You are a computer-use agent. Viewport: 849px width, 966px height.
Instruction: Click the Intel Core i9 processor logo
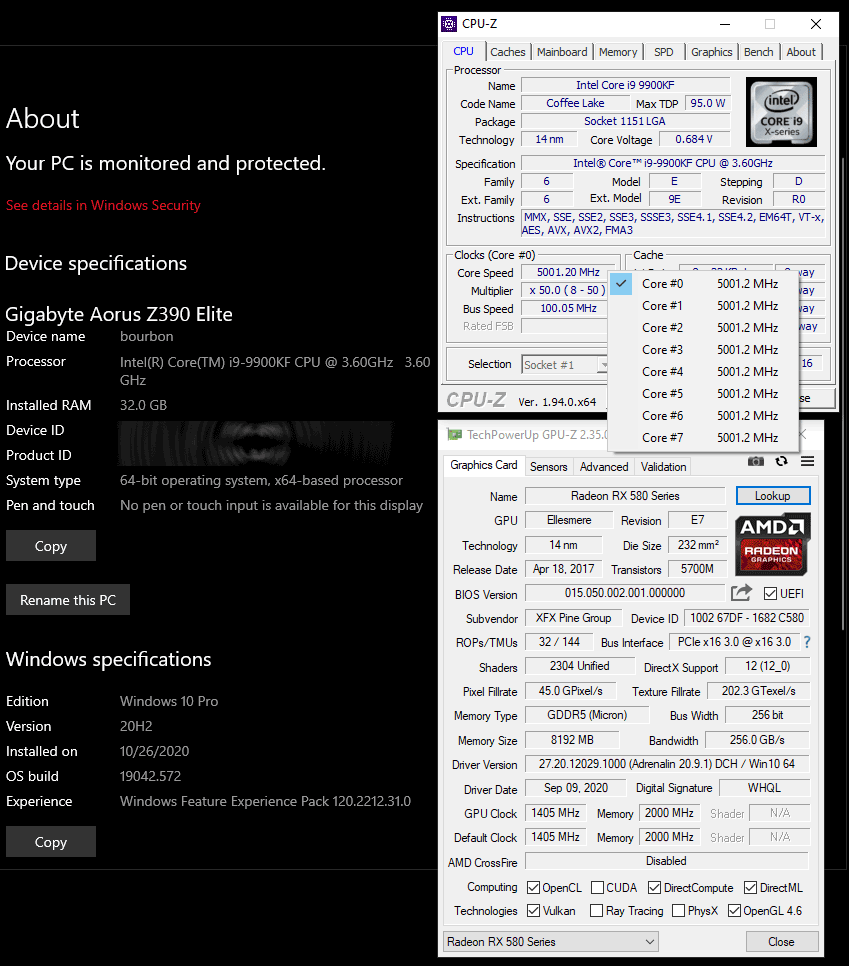pos(781,112)
